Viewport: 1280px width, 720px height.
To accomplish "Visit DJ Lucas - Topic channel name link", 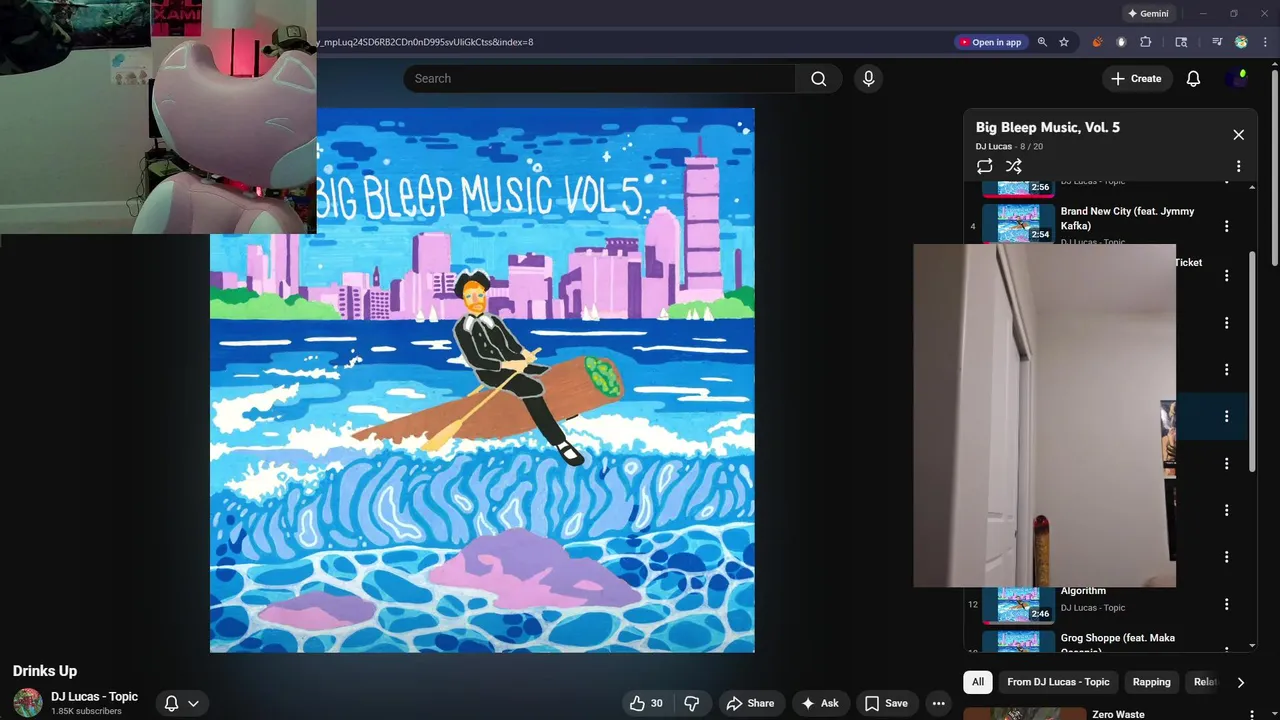I will pos(95,697).
